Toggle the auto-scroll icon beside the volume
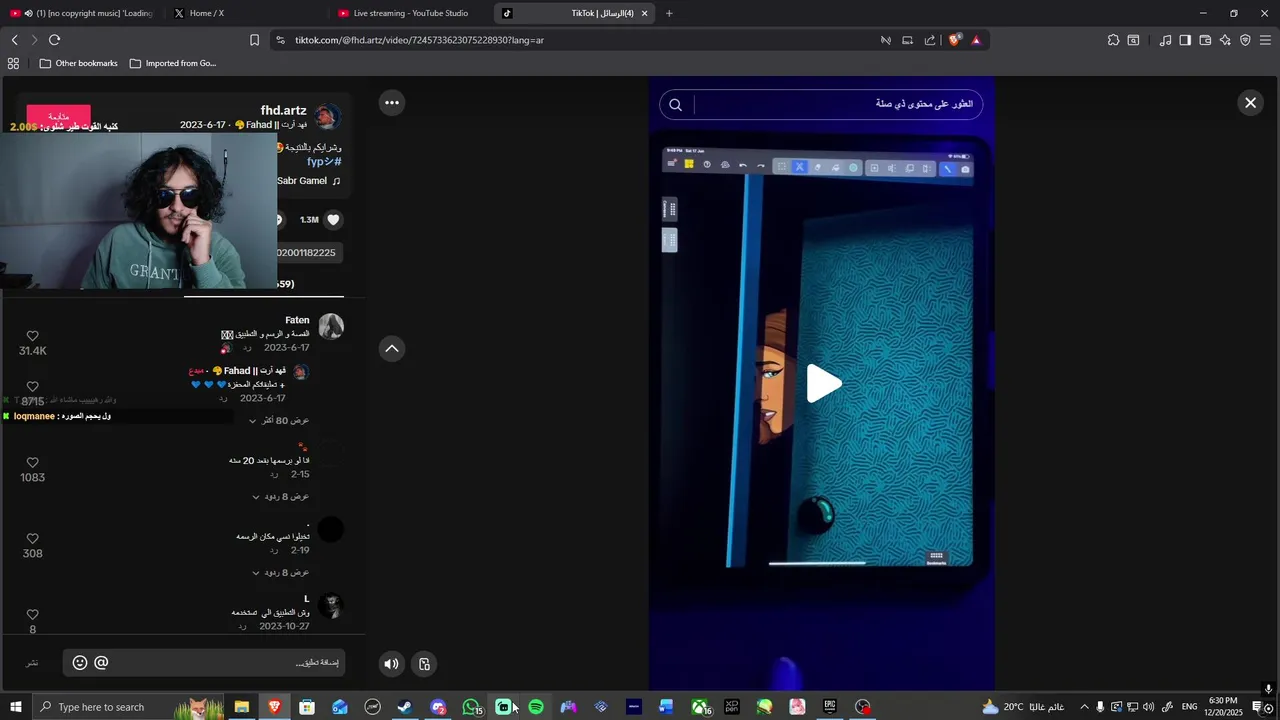Screen dimensions: 1280x720 (x=424, y=664)
